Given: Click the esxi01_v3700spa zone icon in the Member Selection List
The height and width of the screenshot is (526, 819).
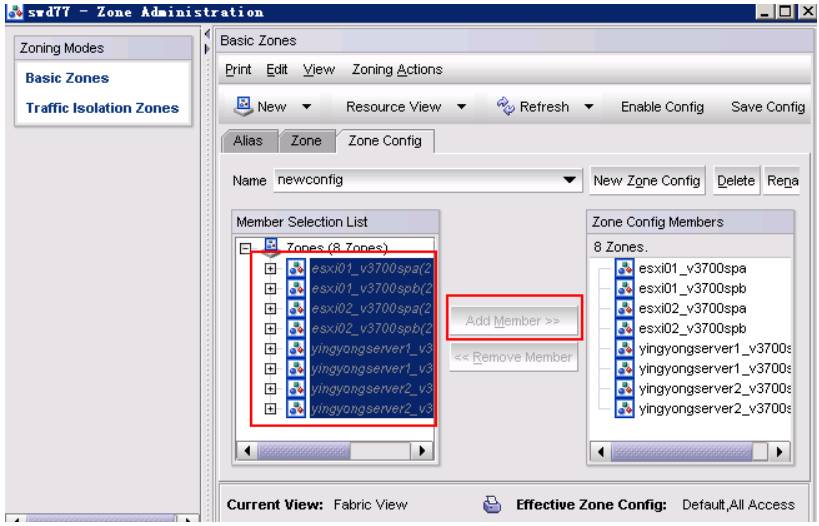Looking at the screenshot, I should pos(296,268).
